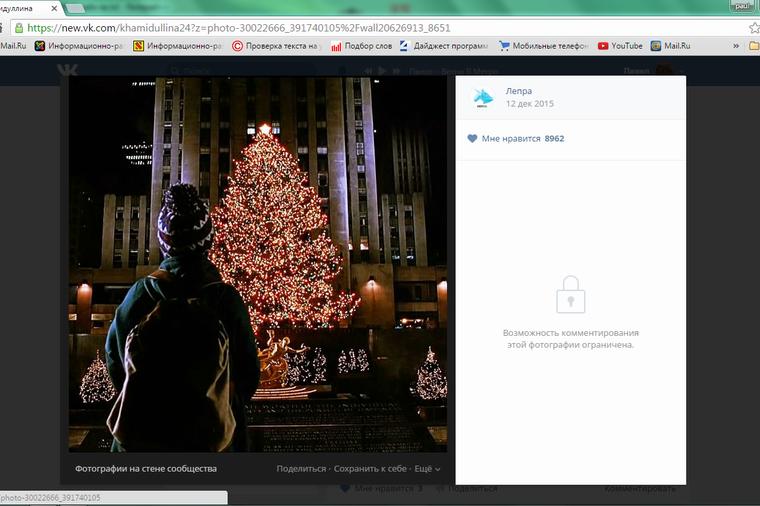Focus the browser address bar

click(380, 28)
